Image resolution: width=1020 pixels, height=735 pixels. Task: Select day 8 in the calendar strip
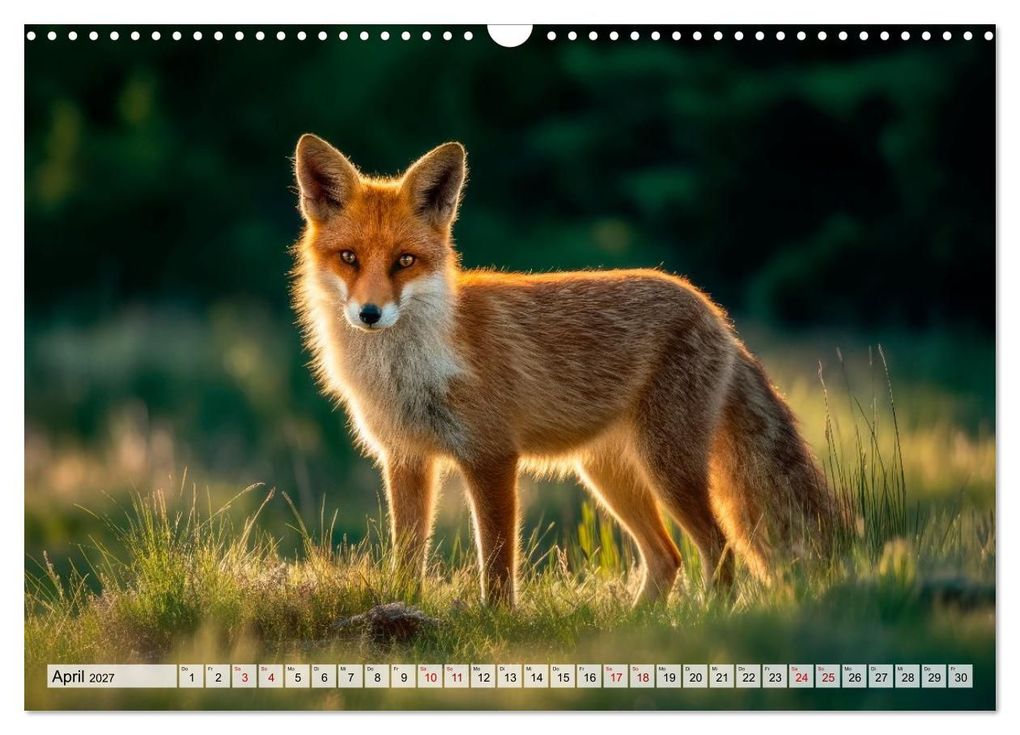point(377,676)
